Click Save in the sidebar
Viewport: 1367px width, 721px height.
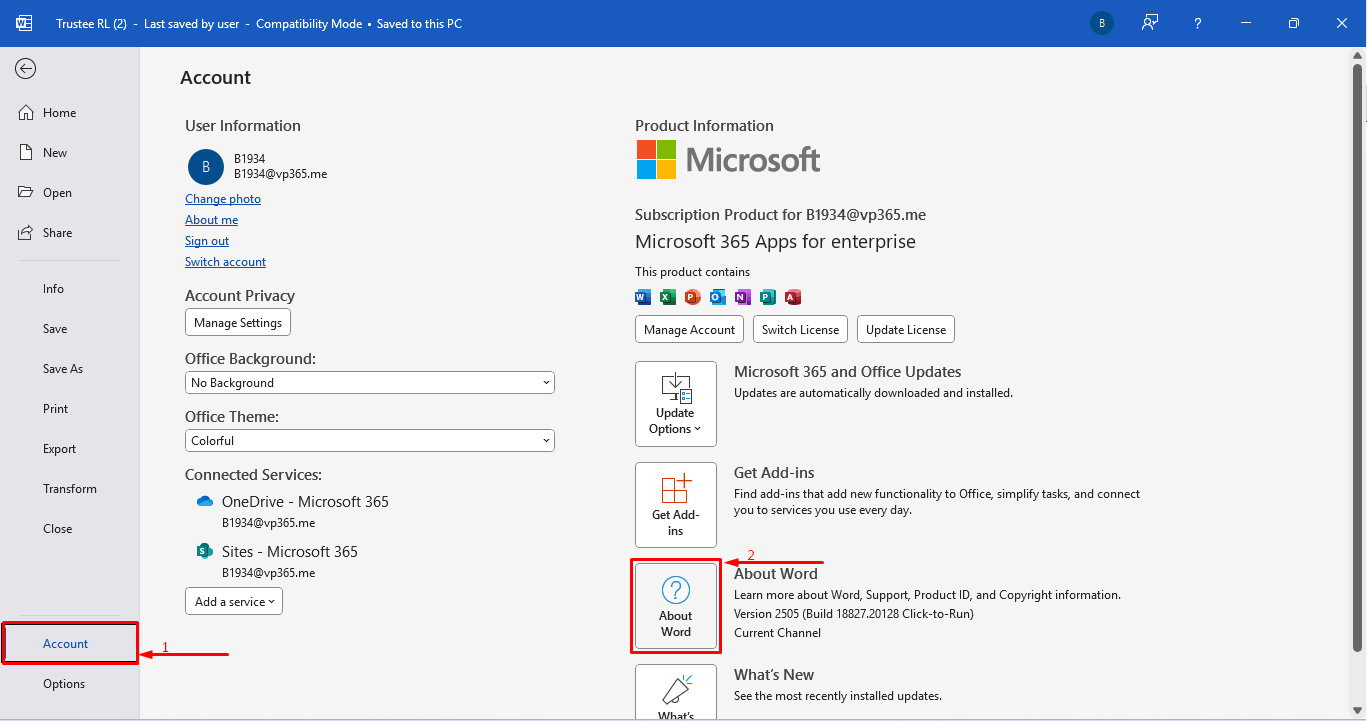[70, 329]
